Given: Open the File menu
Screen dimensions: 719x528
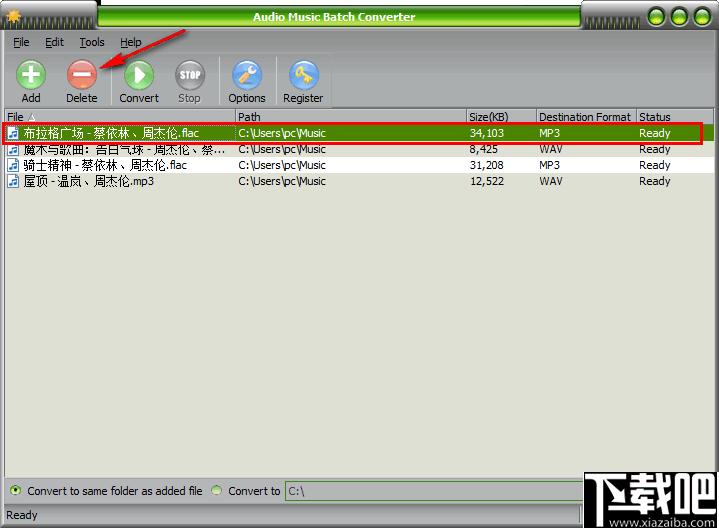Looking at the screenshot, I should [x=21, y=42].
